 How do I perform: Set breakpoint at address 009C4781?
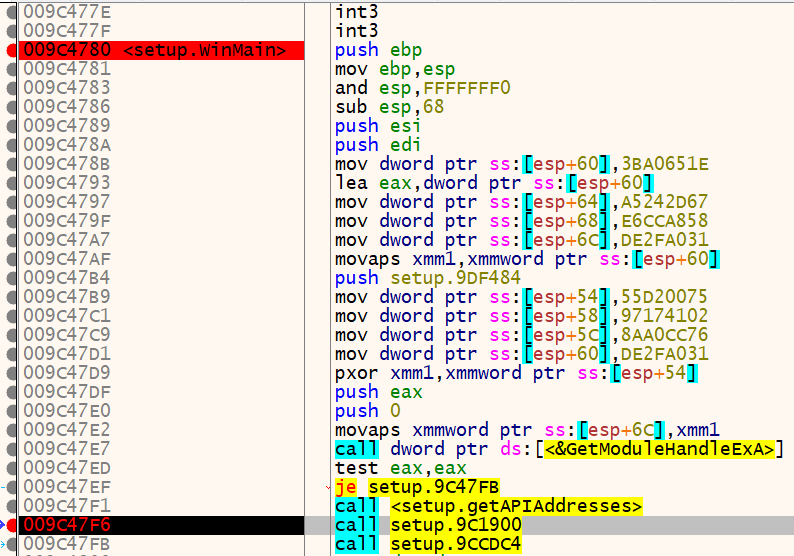pos(11,69)
